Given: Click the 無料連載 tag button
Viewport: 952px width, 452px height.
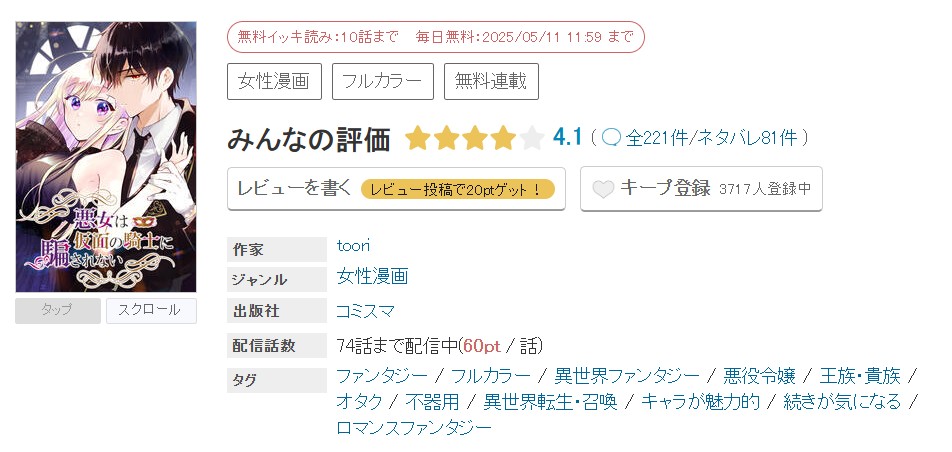Looking at the screenshot, I should pos(491,81).
